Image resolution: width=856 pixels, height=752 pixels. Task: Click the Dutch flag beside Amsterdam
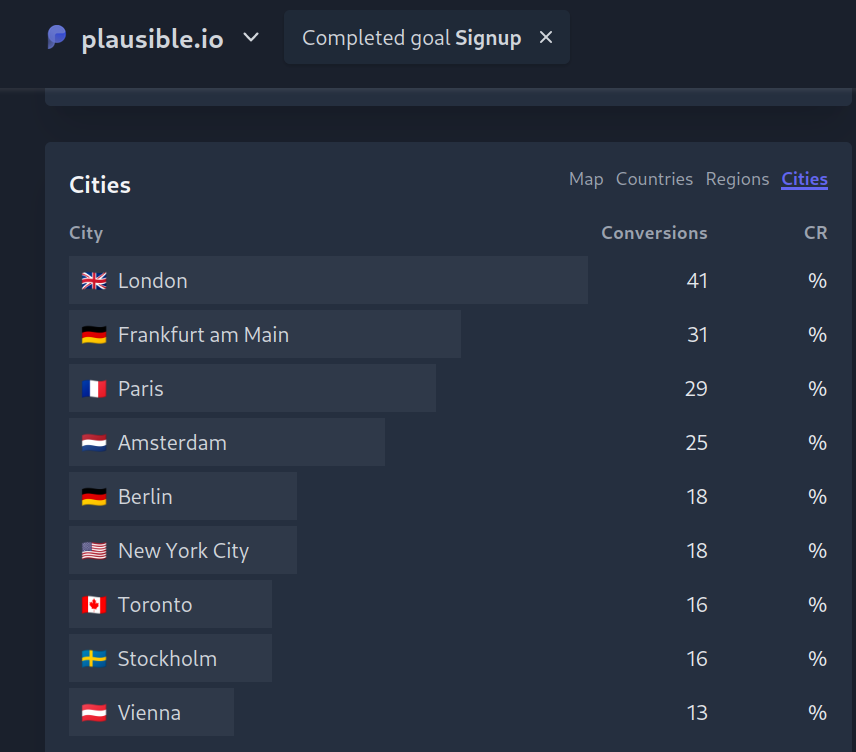point(93,442)
